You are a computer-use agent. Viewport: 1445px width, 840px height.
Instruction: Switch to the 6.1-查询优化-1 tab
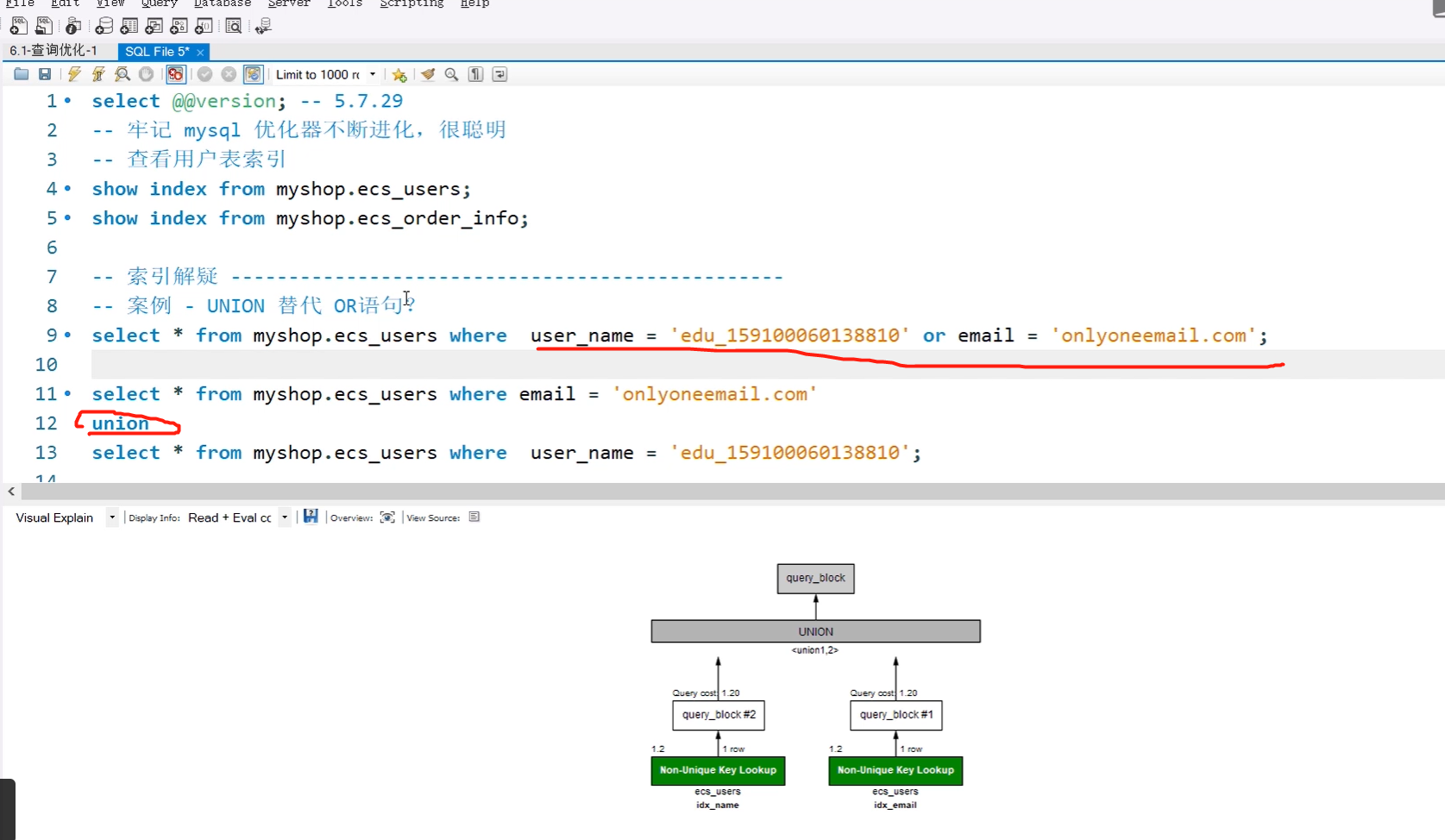click(53, 51)
